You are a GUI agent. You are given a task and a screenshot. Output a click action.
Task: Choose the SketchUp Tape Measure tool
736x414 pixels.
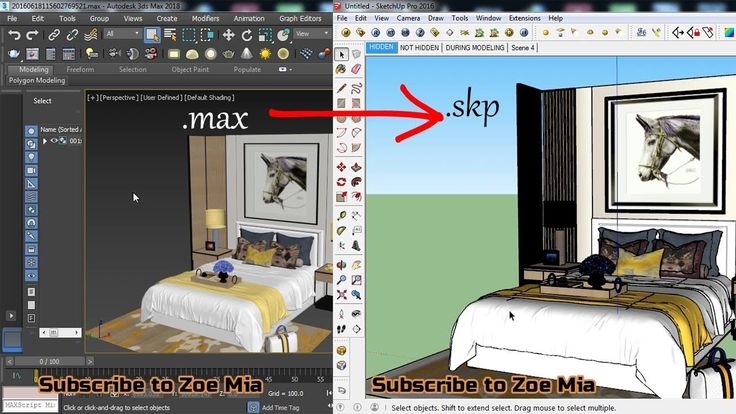pos(341,215)
